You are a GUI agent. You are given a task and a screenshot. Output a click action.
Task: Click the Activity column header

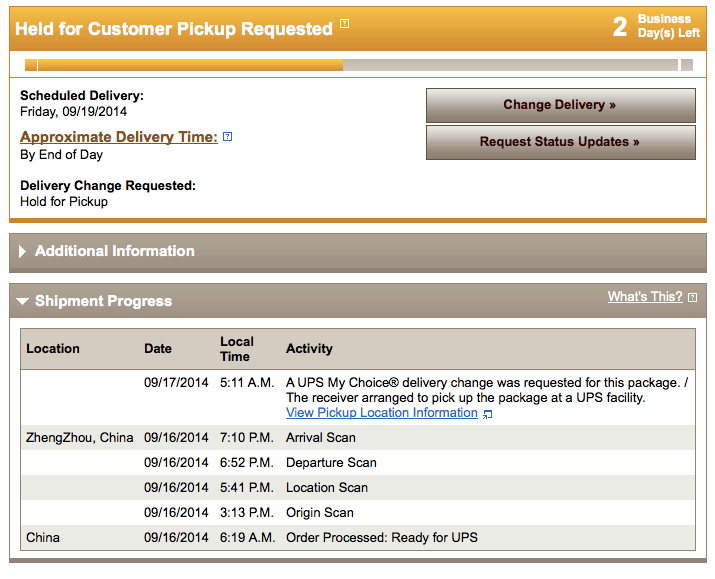(309, 349)
